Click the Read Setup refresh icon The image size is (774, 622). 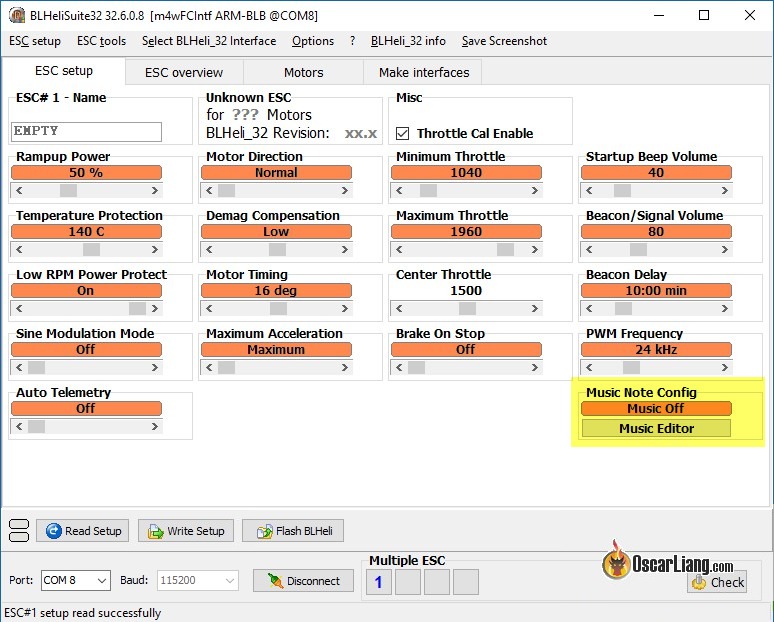53,531
